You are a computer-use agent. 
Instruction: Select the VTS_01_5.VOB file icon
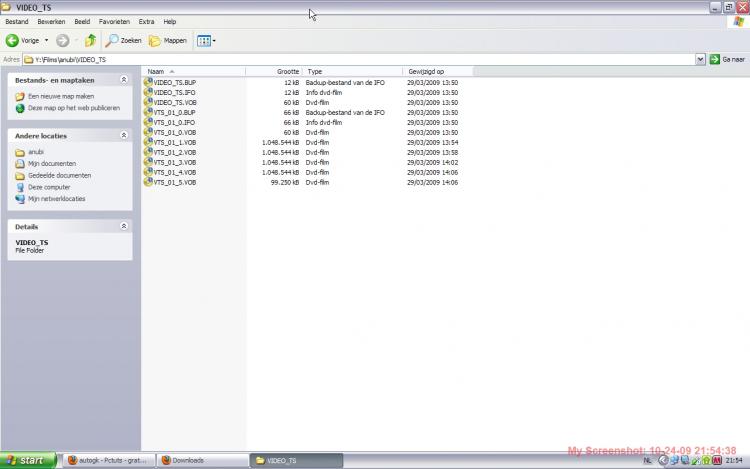click(x=148, y=182)
